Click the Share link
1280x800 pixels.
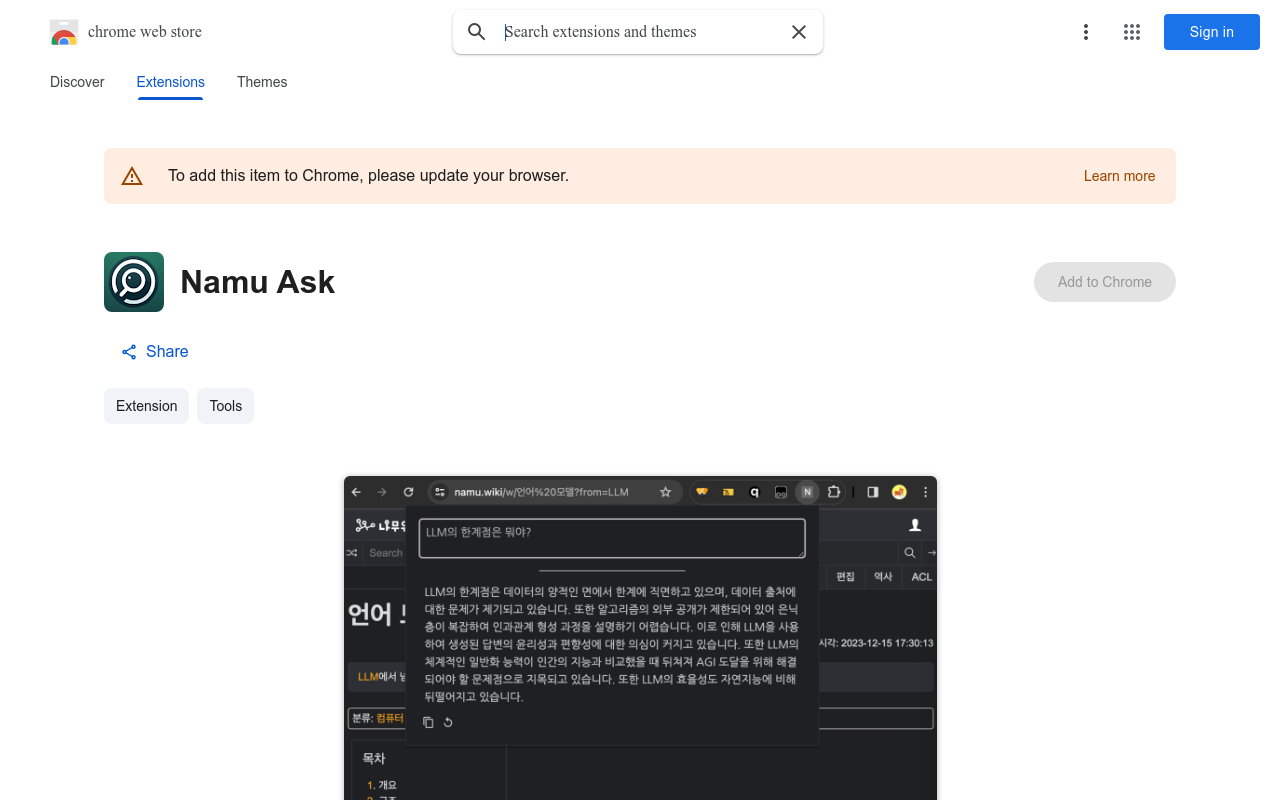(167, 351)
